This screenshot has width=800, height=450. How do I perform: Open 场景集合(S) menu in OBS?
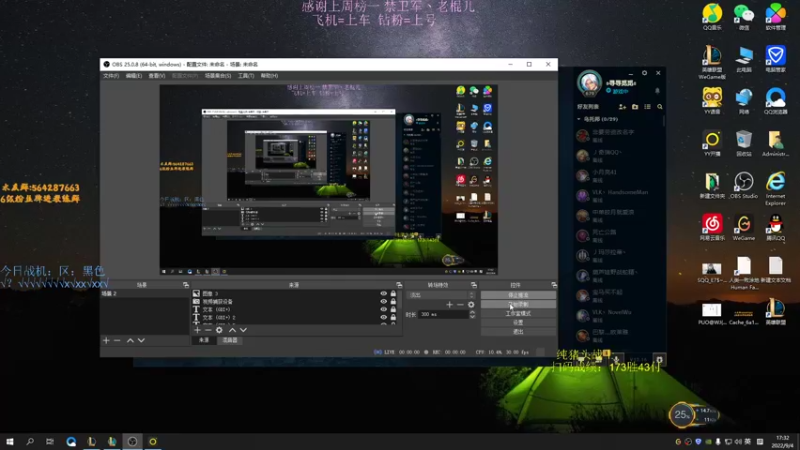(x=218, y=76)
